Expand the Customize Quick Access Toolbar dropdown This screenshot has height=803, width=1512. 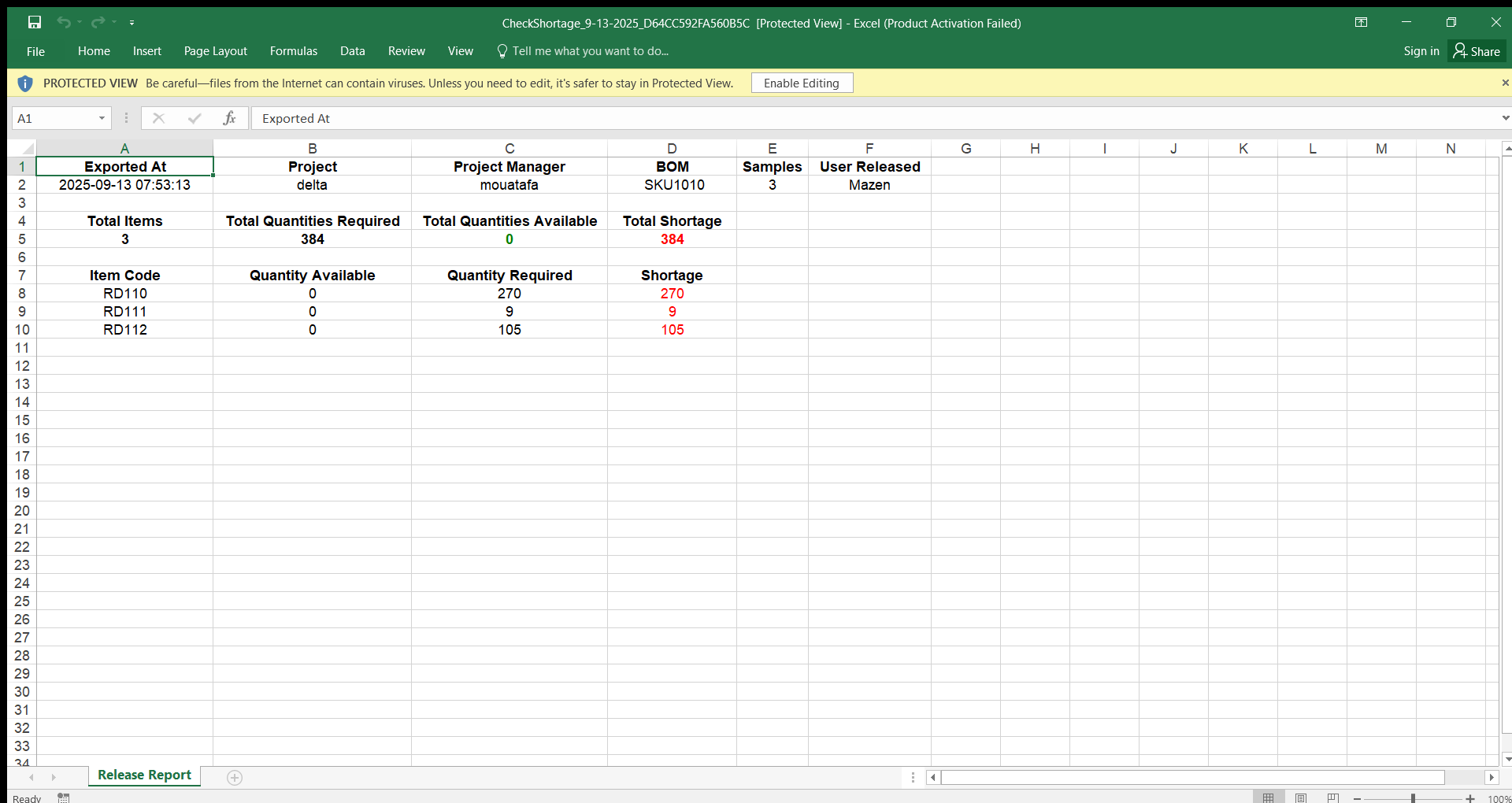pos(132,23)
